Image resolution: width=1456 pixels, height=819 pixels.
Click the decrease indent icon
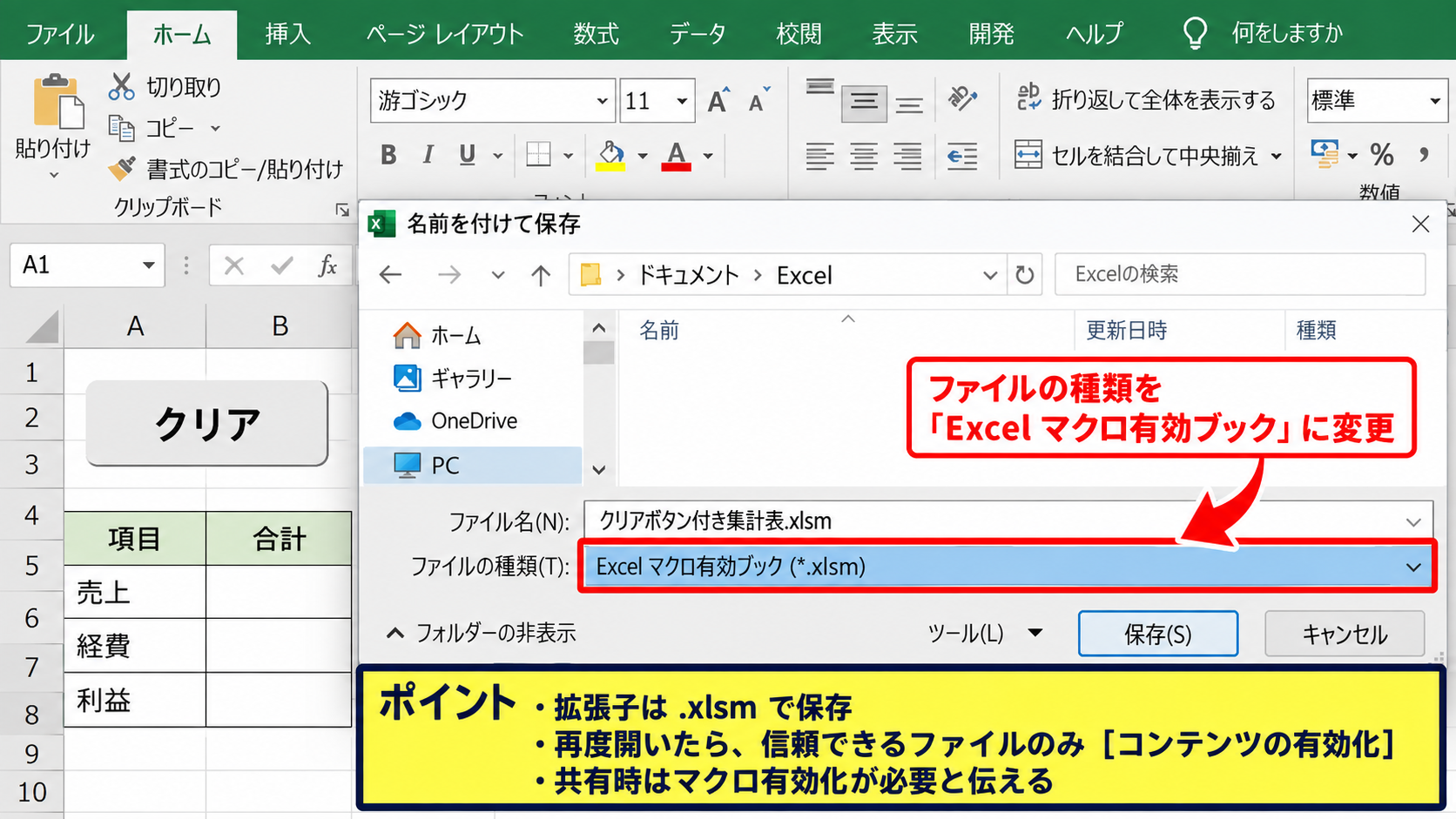962,157
